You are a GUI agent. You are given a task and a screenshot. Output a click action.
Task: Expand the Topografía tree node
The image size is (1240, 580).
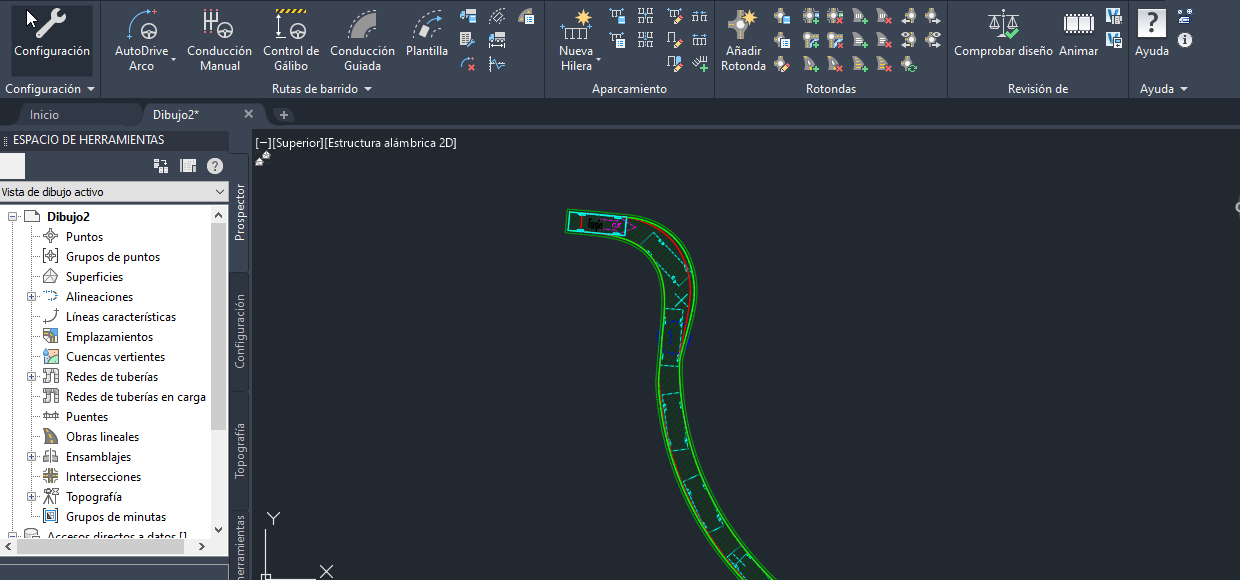[x=32, y=497]
